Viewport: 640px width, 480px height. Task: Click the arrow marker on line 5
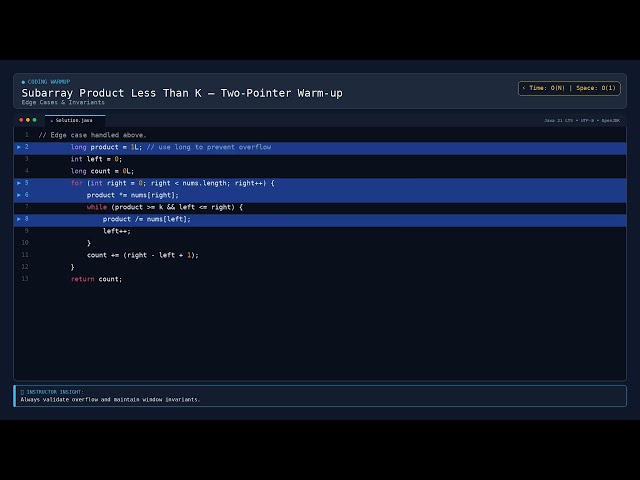click(19, 183)
